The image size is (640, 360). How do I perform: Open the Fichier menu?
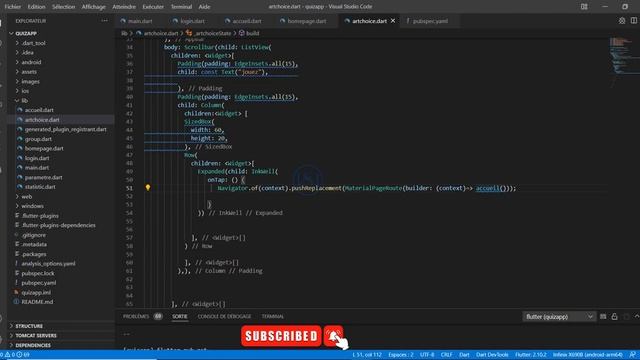pos(13,7)
